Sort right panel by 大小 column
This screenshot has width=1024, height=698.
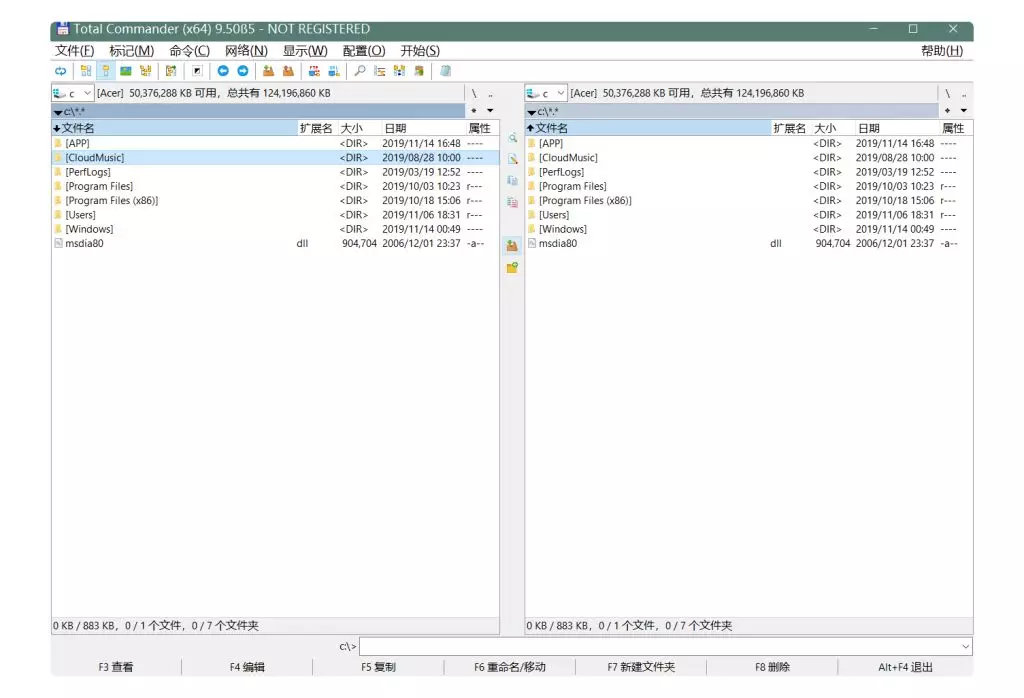pyautogui.click(x=832, y=128)
